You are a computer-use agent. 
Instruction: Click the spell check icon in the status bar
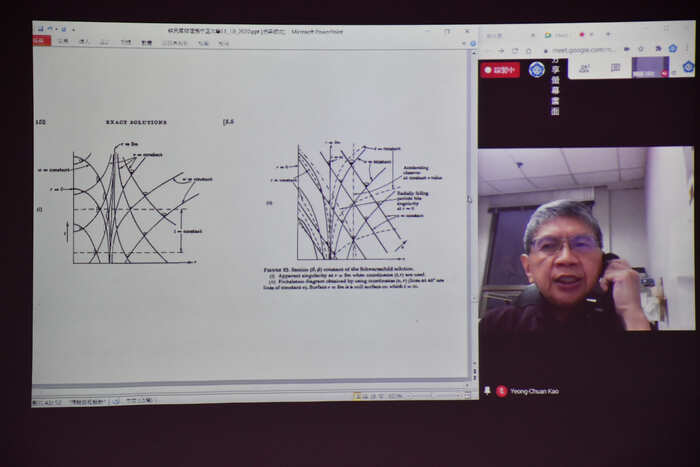116,401
